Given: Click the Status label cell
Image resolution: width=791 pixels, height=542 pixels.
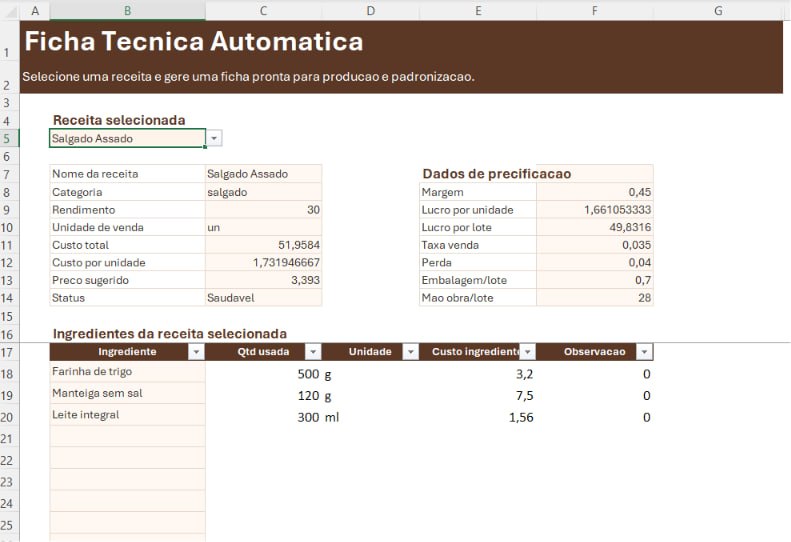Looking at the screenshot, I should point(128,298).
